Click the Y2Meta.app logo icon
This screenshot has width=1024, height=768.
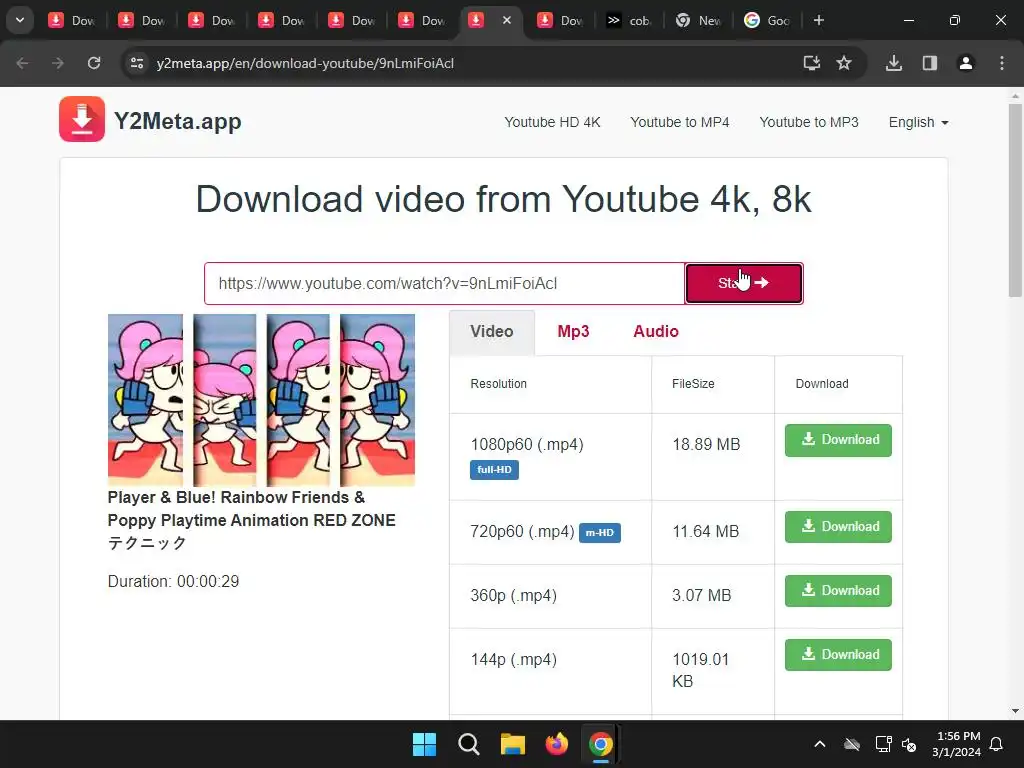(x=82, y=119)
